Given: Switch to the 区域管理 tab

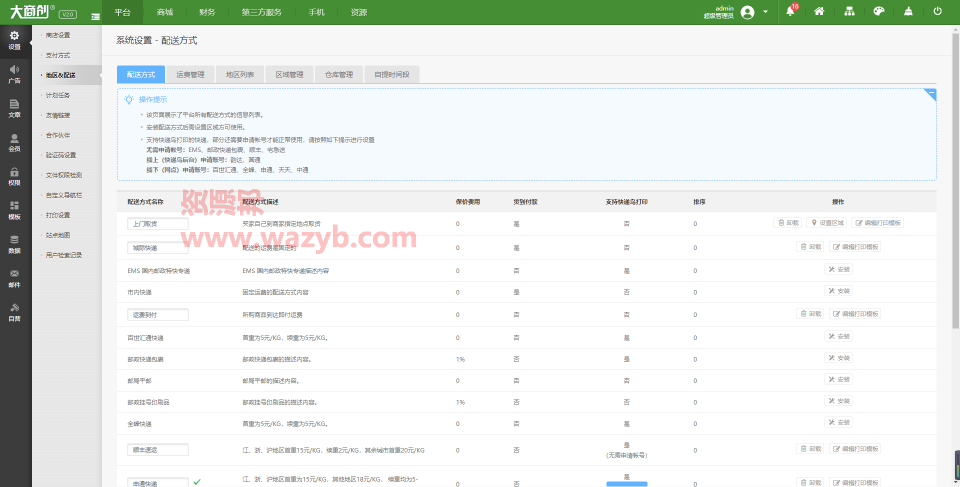Looking at the screenshot, I should tap(290, 74).
